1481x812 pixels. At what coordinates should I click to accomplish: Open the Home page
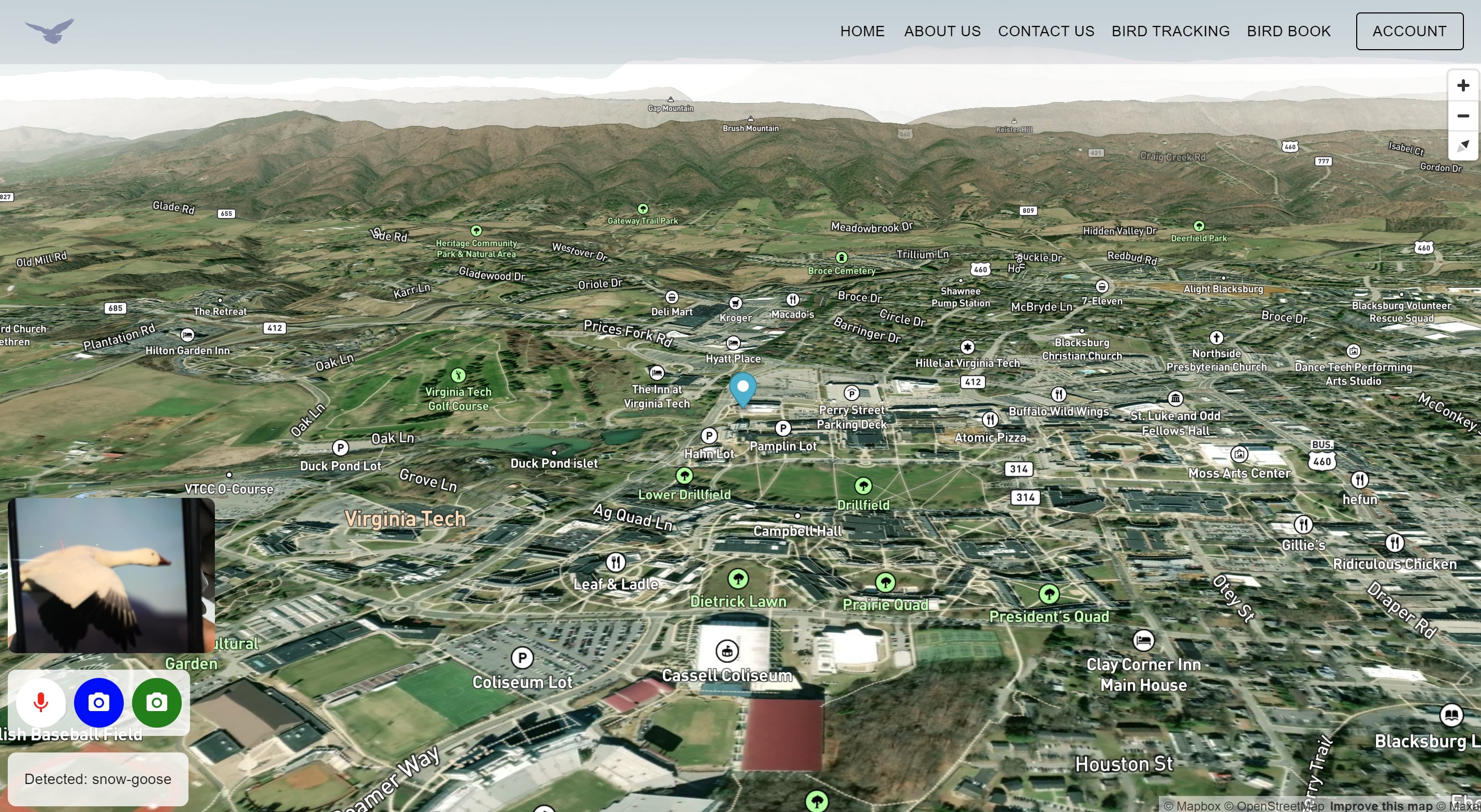pyautogui.click(x=862, y=31)
